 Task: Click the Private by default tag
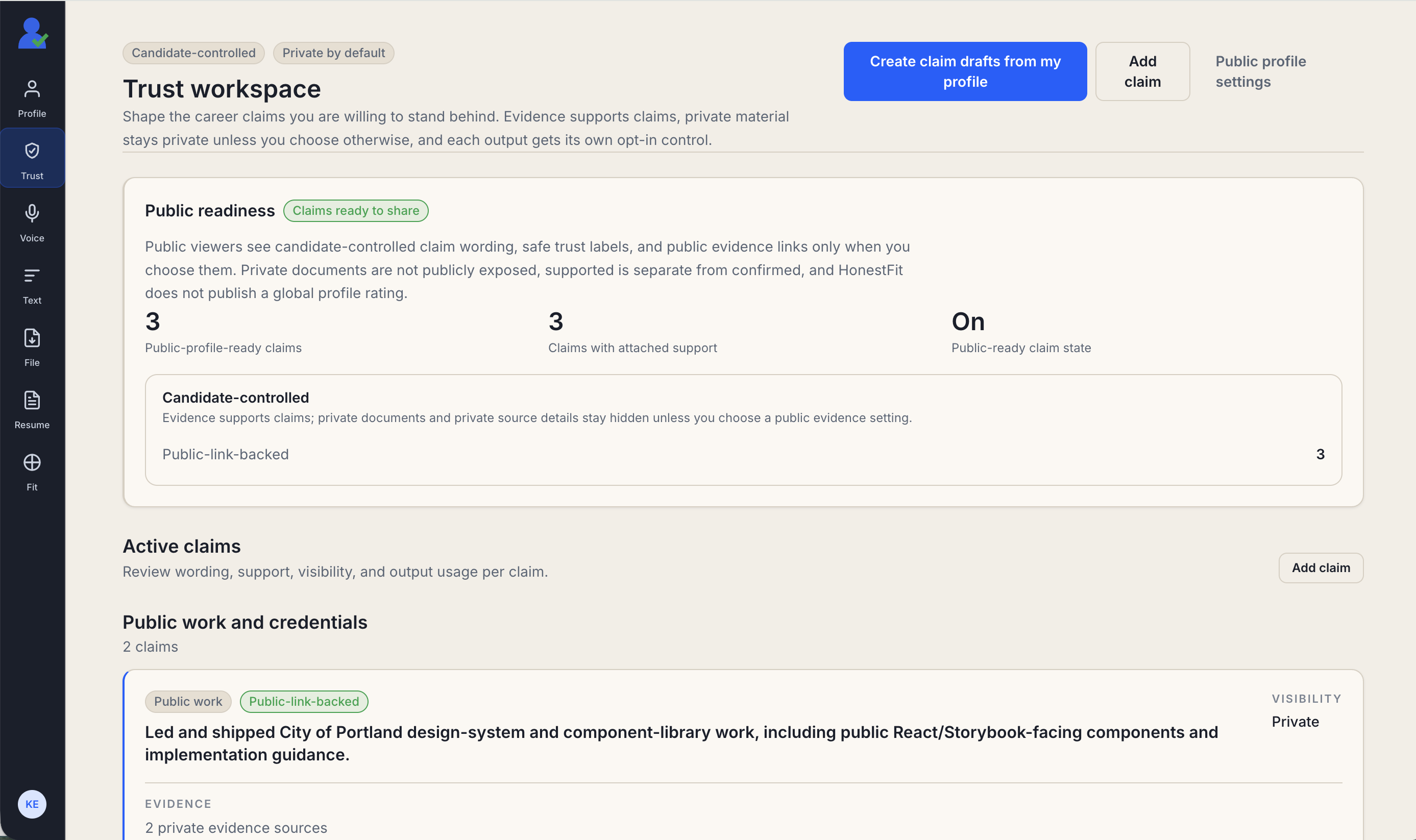(x=333, y=53)
